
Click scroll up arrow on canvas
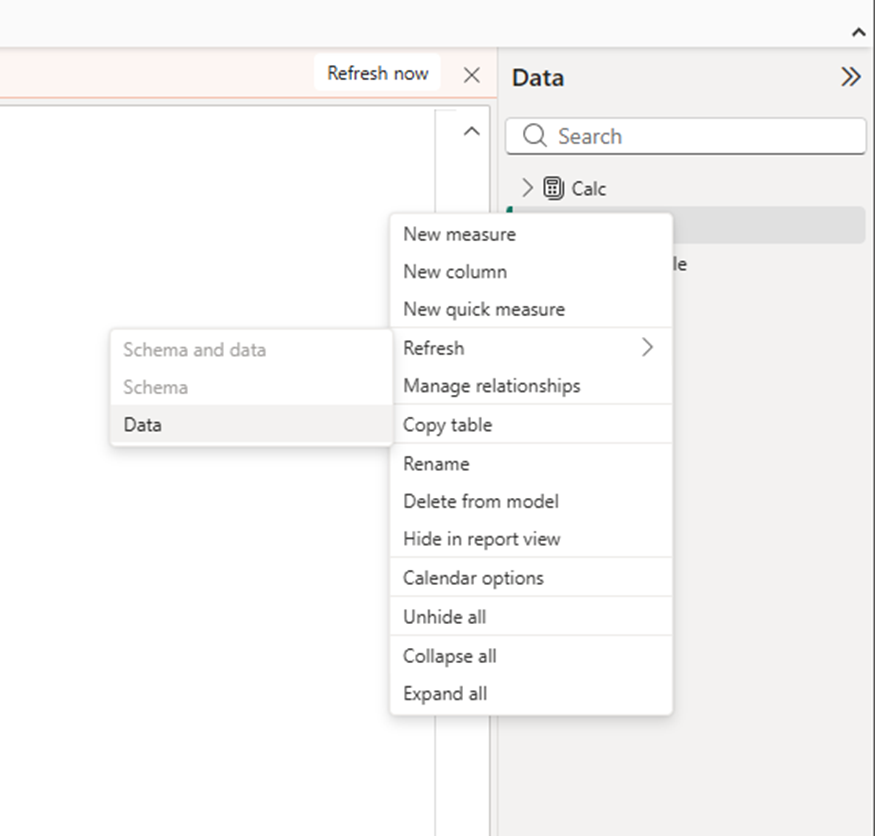[472, 131]
